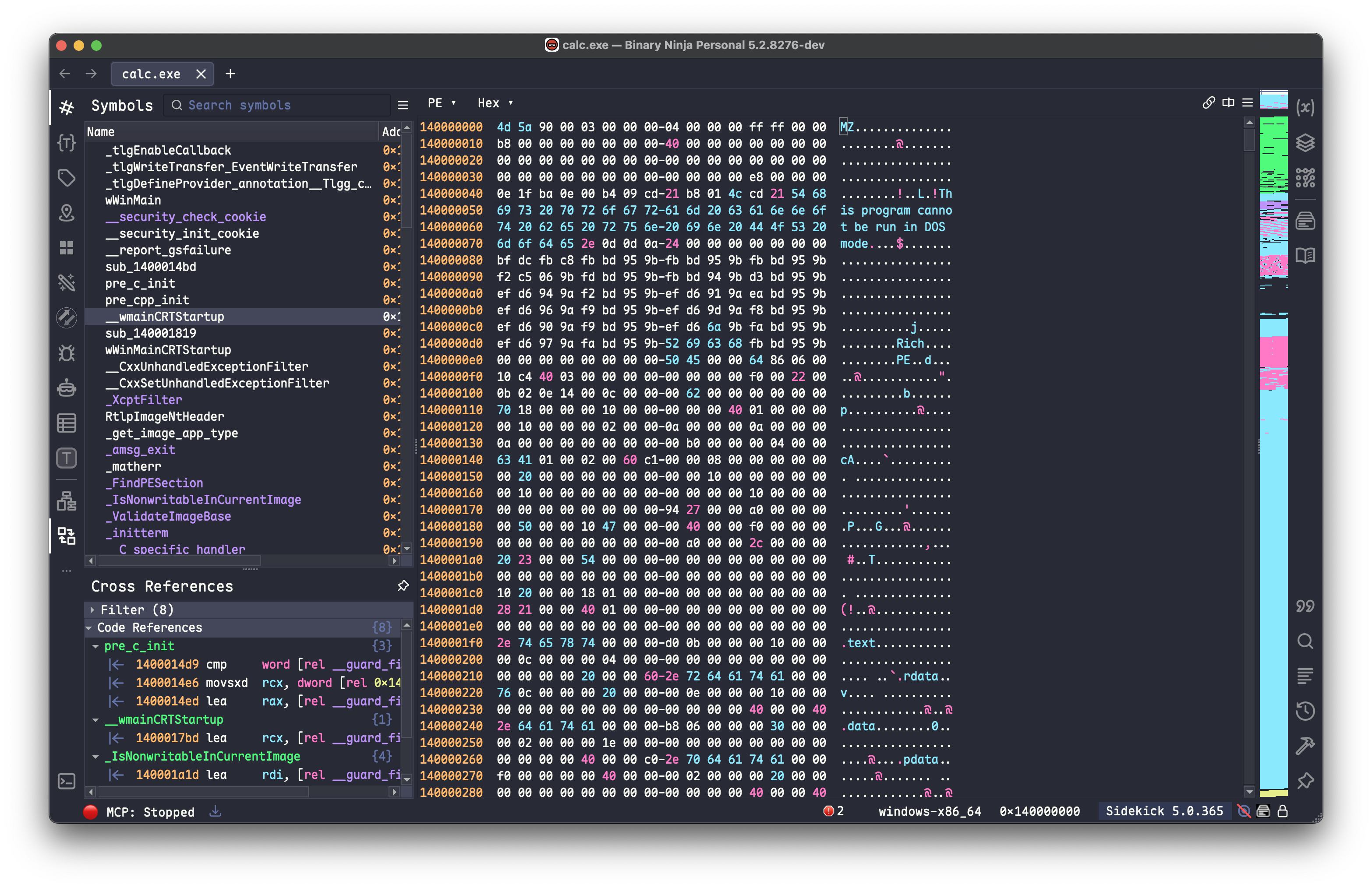The width and height of the screenshot is (1372, 888).
Task: Click the boxed T sidebar icon
Action: (x=66, y=458)
